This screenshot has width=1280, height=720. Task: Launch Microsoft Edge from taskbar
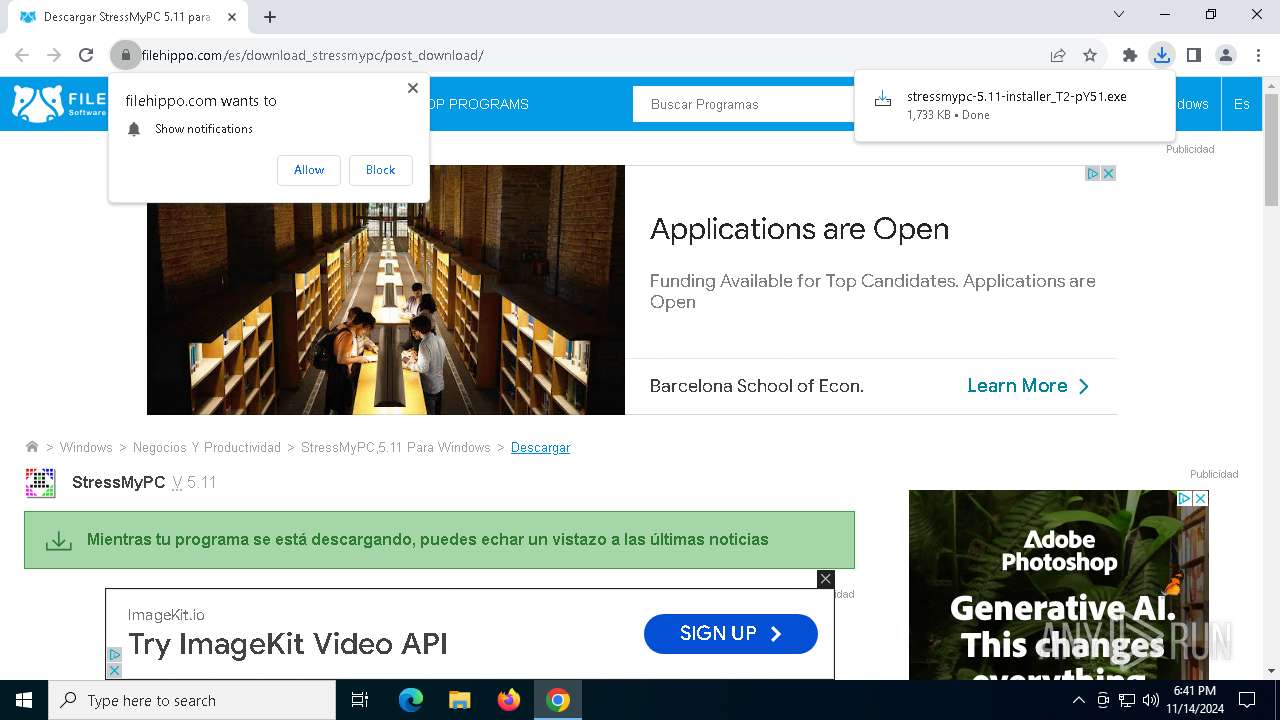coord(411,700)
